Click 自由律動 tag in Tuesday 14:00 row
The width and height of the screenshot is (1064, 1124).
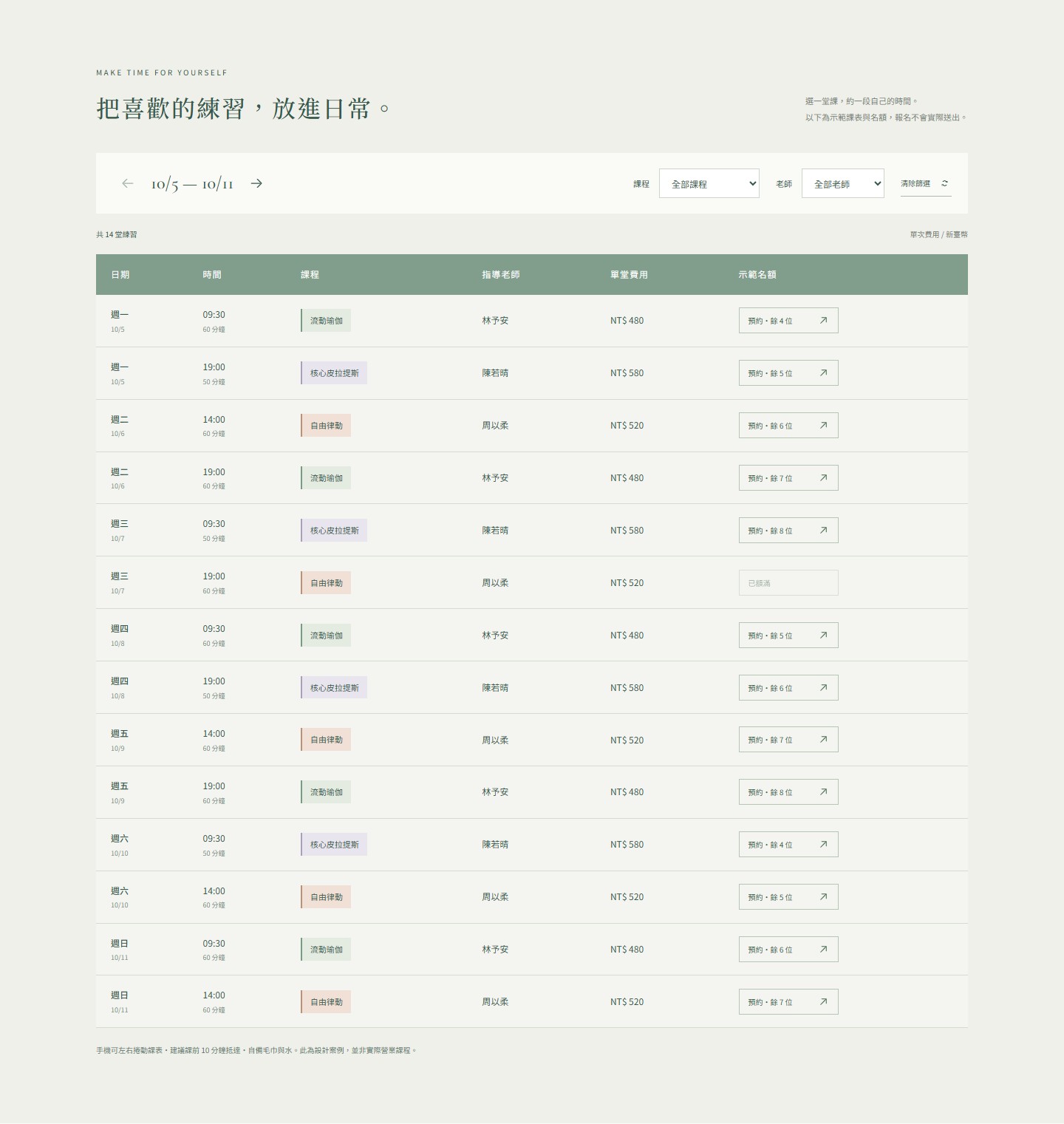[326, 426]
